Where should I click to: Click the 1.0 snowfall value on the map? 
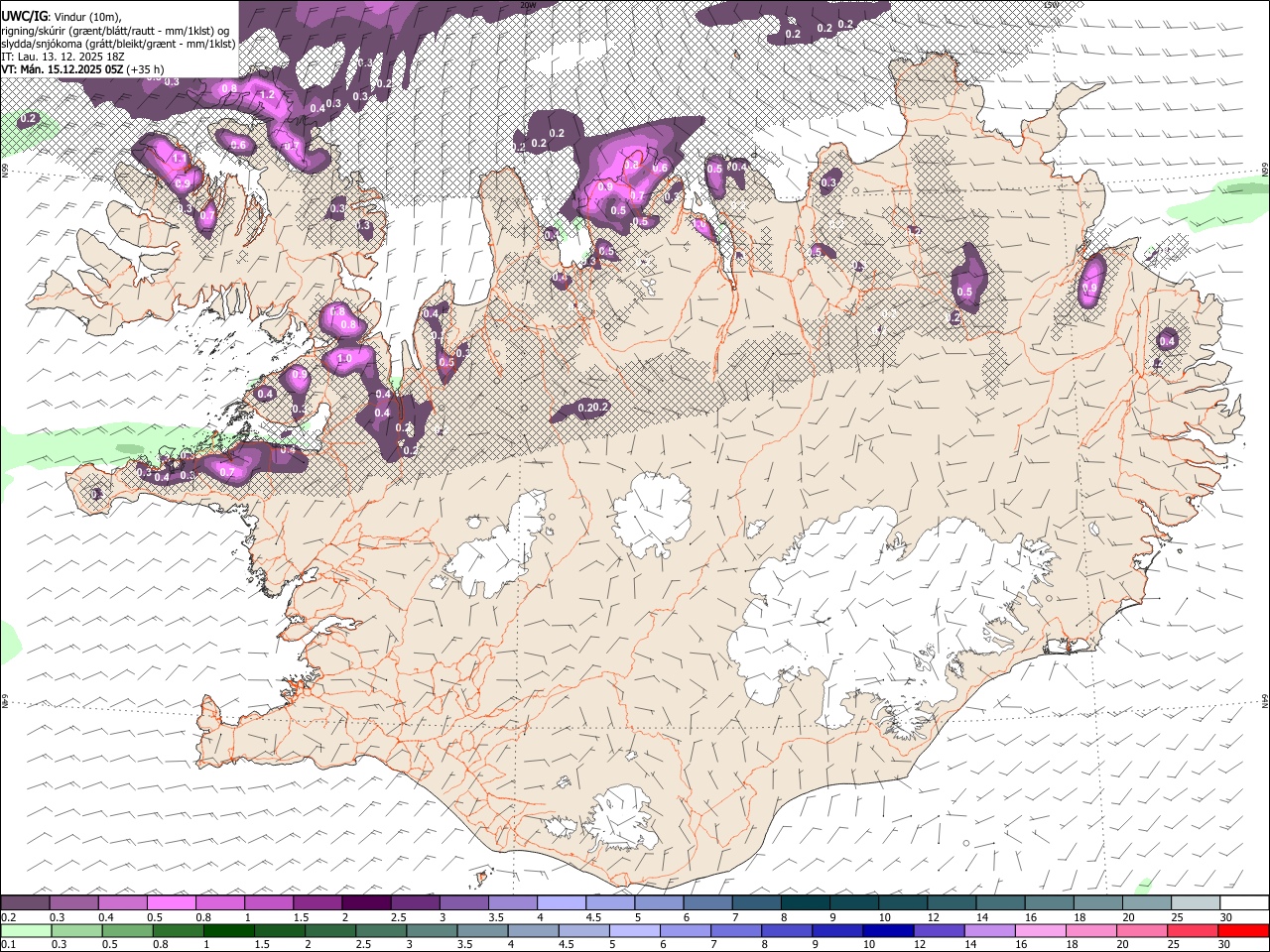(345, 359)
